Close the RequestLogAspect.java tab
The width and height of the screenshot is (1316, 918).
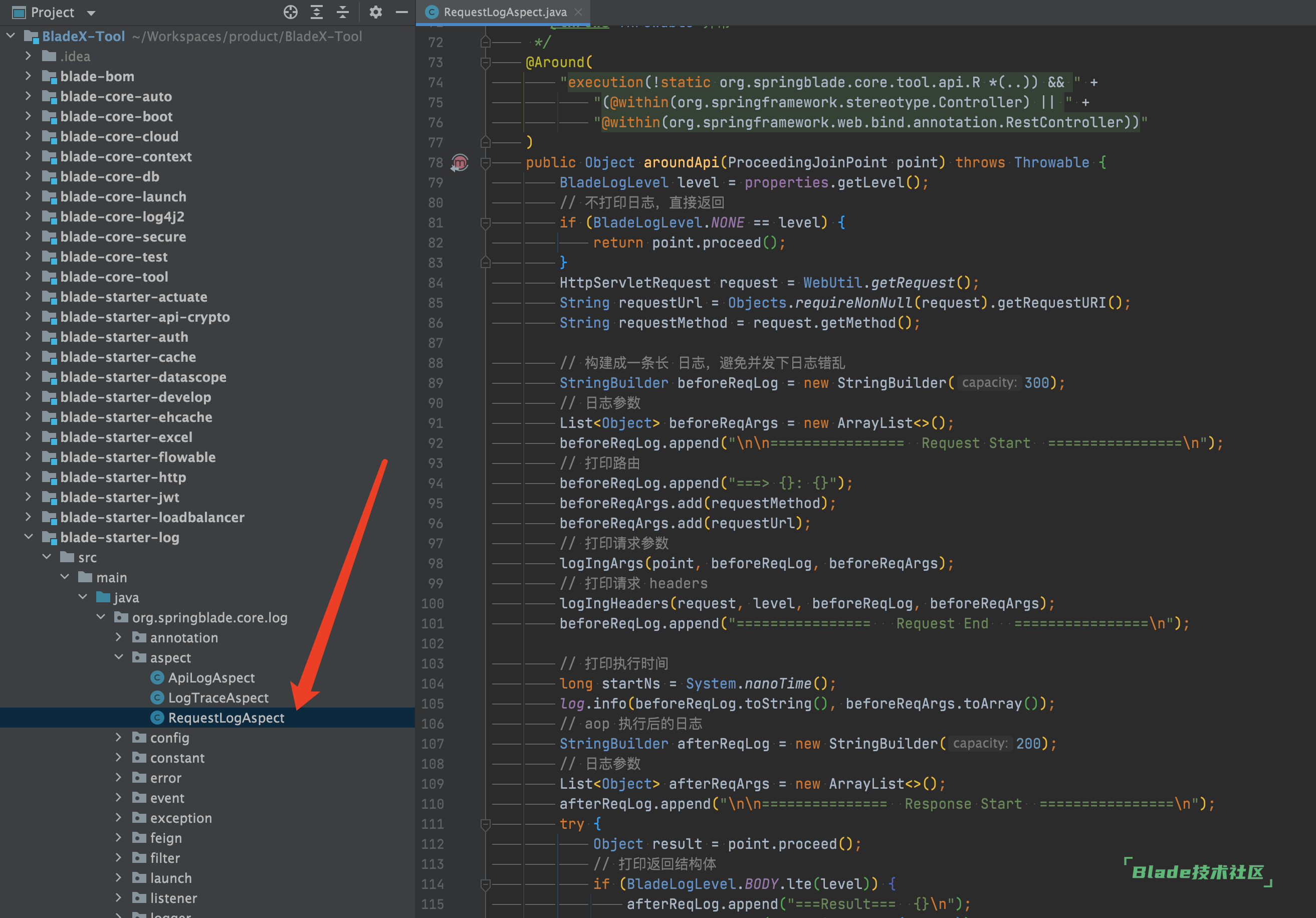pos(578,12)
